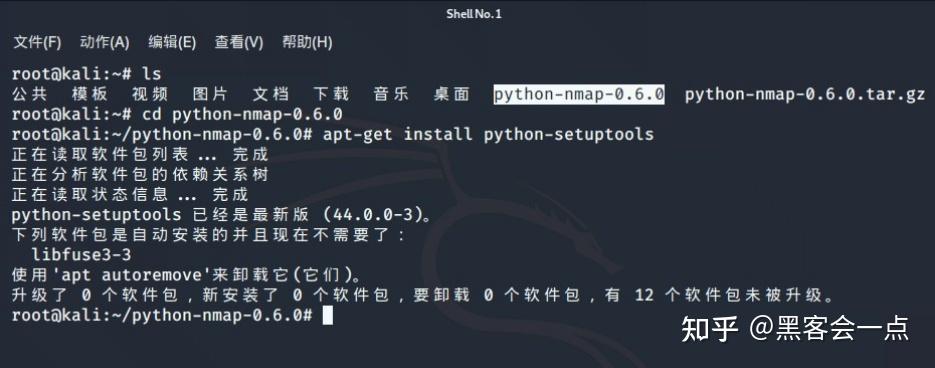Open the 编辑(E) menu
Image resolution: width=935 pixels, height=368 pixels.
pyautogui.click(x=172, y=42)
